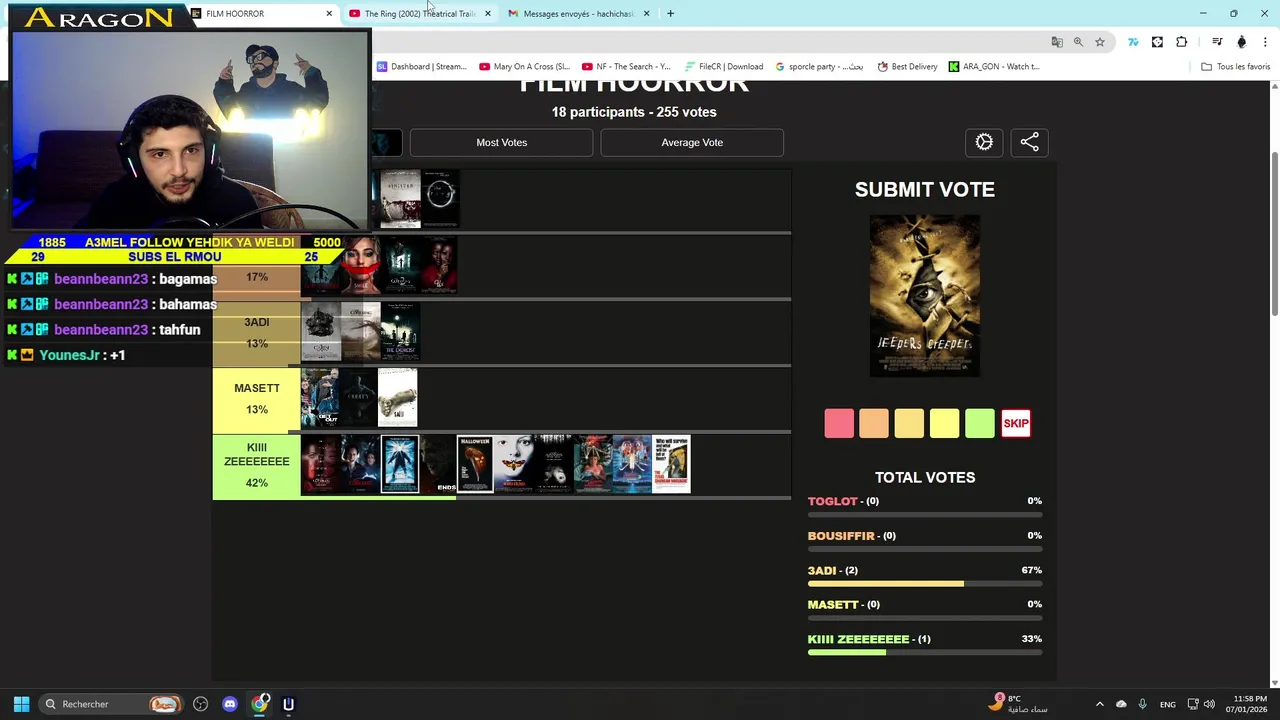This screenshot has height=720, width=1280.
Task: Vote with the pale yellow tier swatch
Action: click(x=909, y=423)
